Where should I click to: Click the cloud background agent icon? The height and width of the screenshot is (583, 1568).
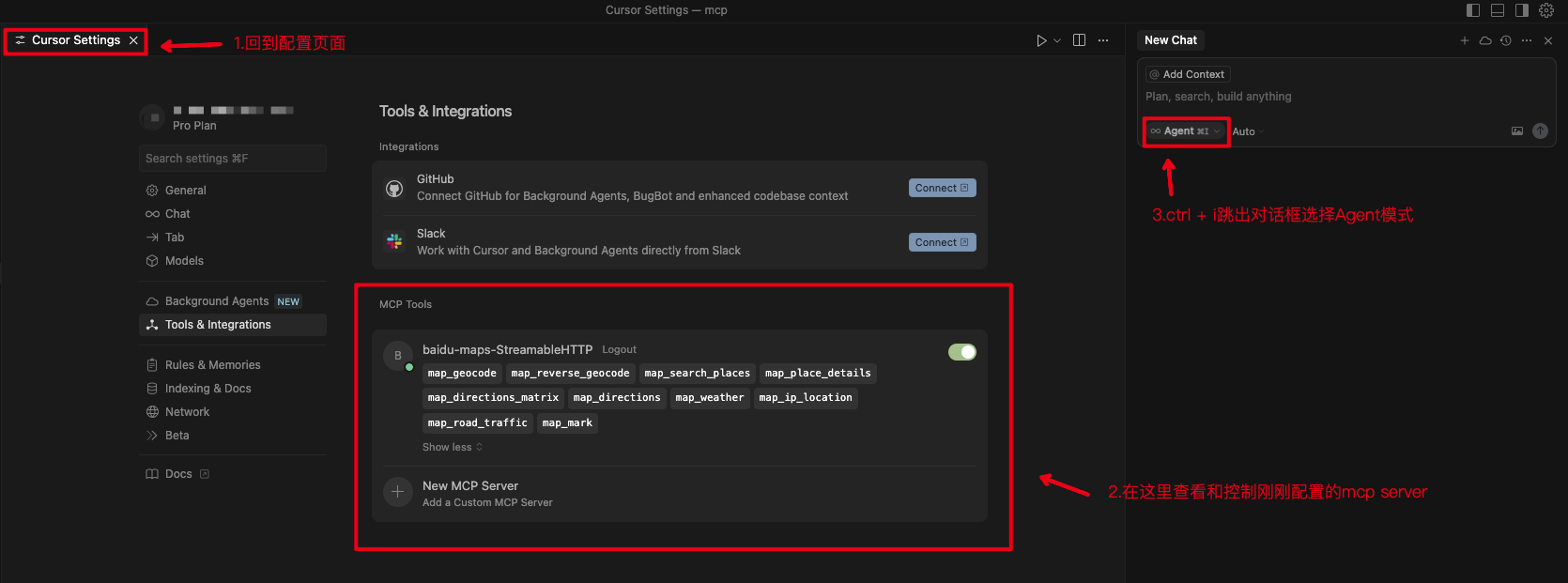point(1485,40)
